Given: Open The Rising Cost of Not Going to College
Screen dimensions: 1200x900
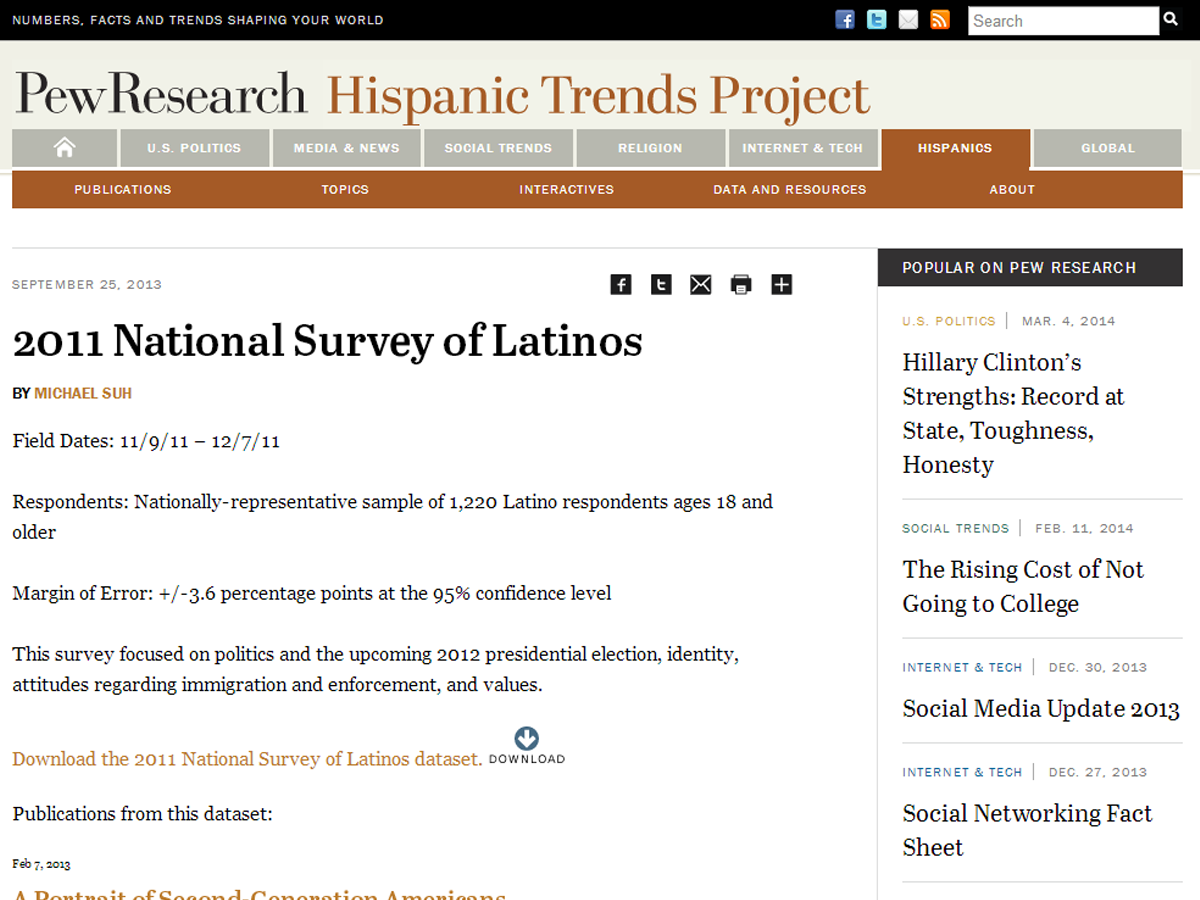Looking at the screenshot, I should [1023, 586].
